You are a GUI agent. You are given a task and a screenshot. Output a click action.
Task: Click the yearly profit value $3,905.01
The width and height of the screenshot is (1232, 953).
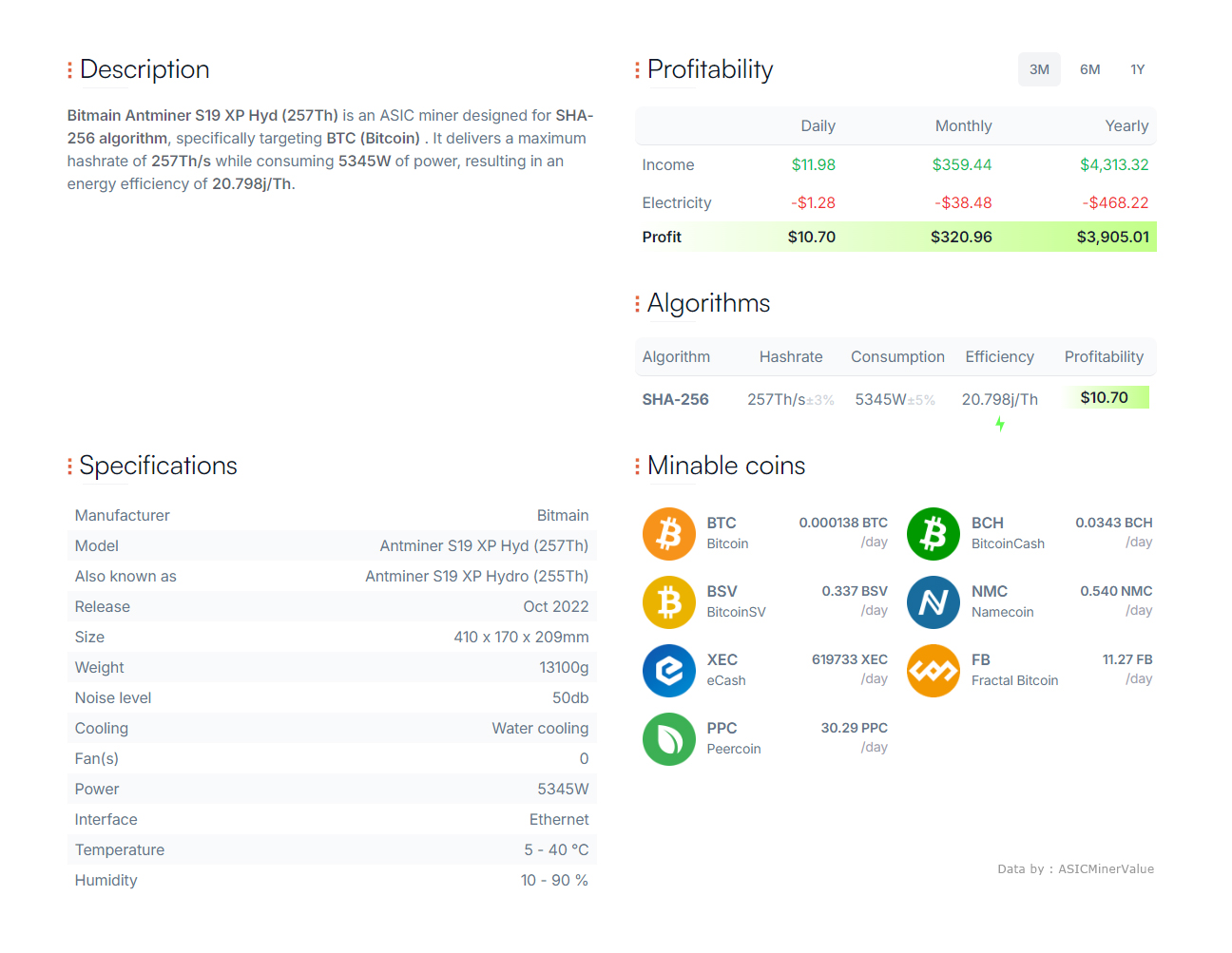[x=1112, y=237]
